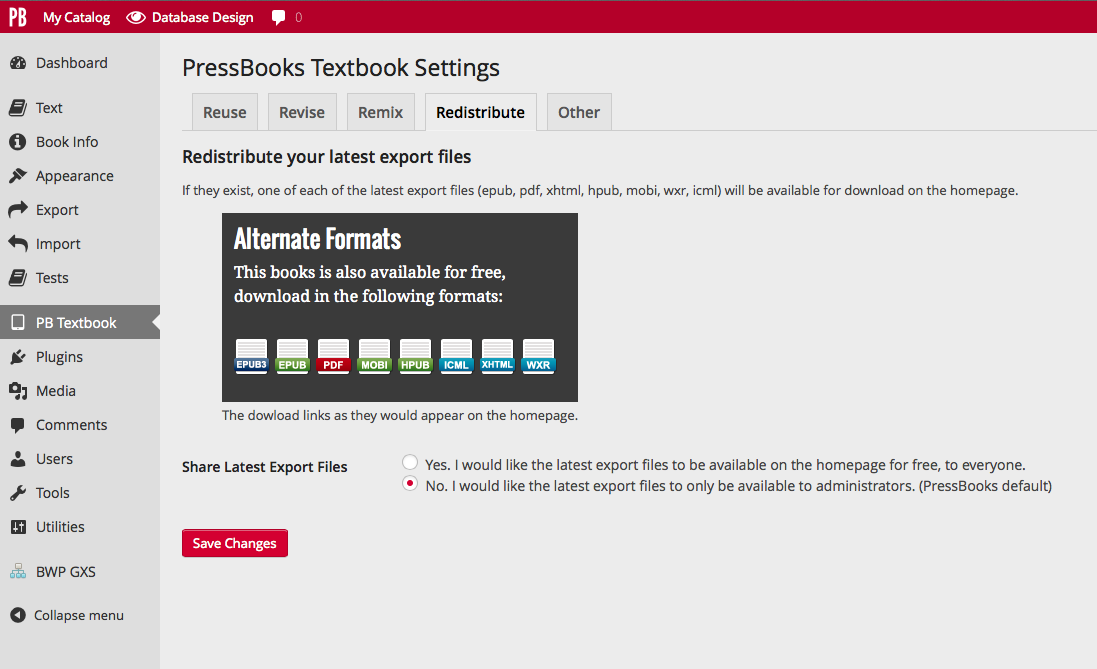
Task: Click the EPUB3 file format icon
Action: (x=251, y=356)
